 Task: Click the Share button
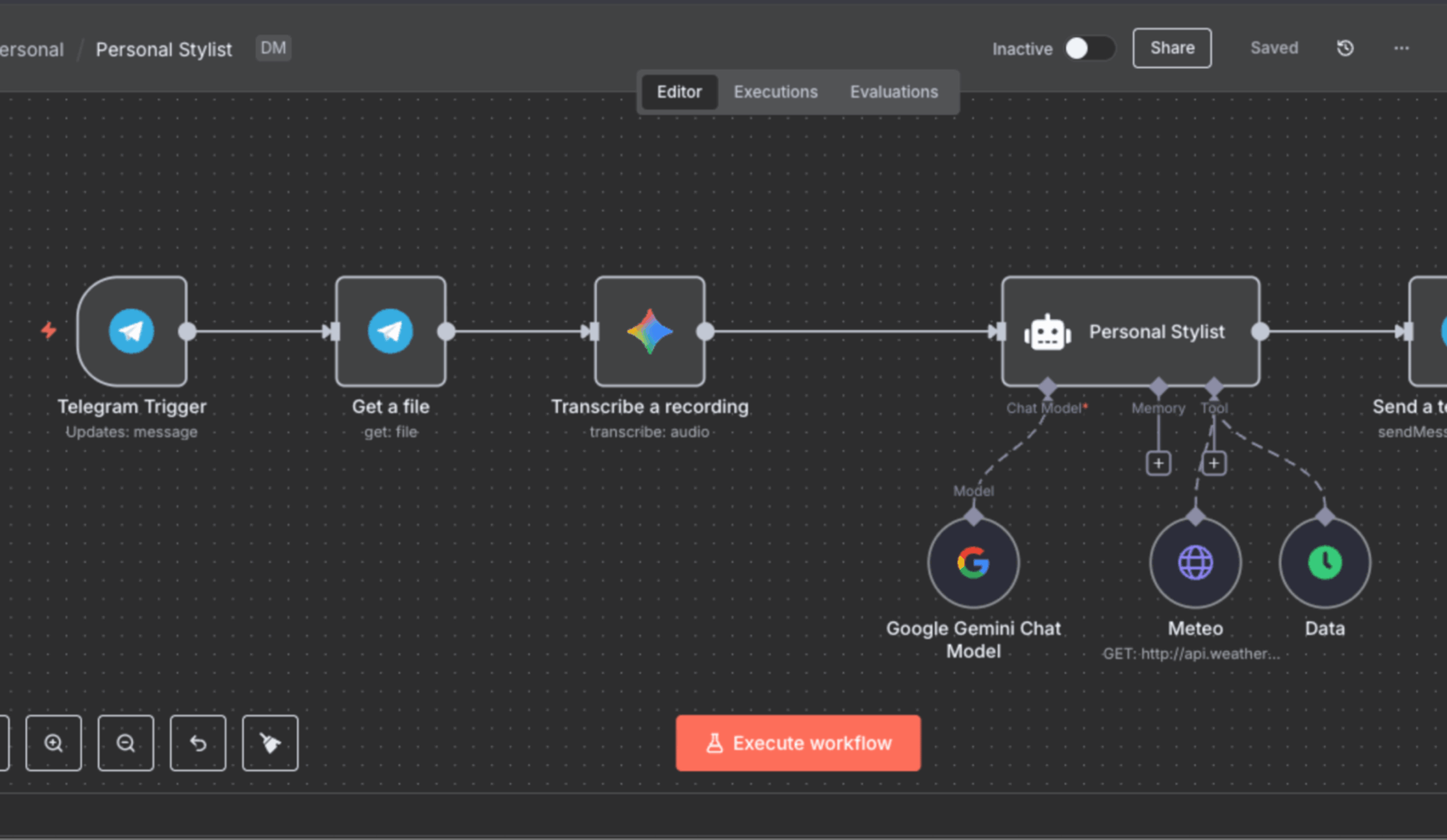coord(1172,48)
